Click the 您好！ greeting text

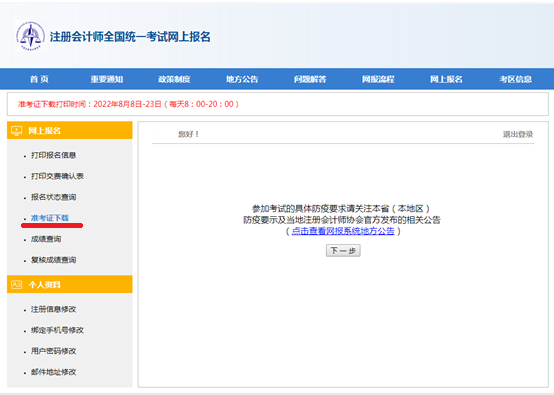(x=188, y=134)
